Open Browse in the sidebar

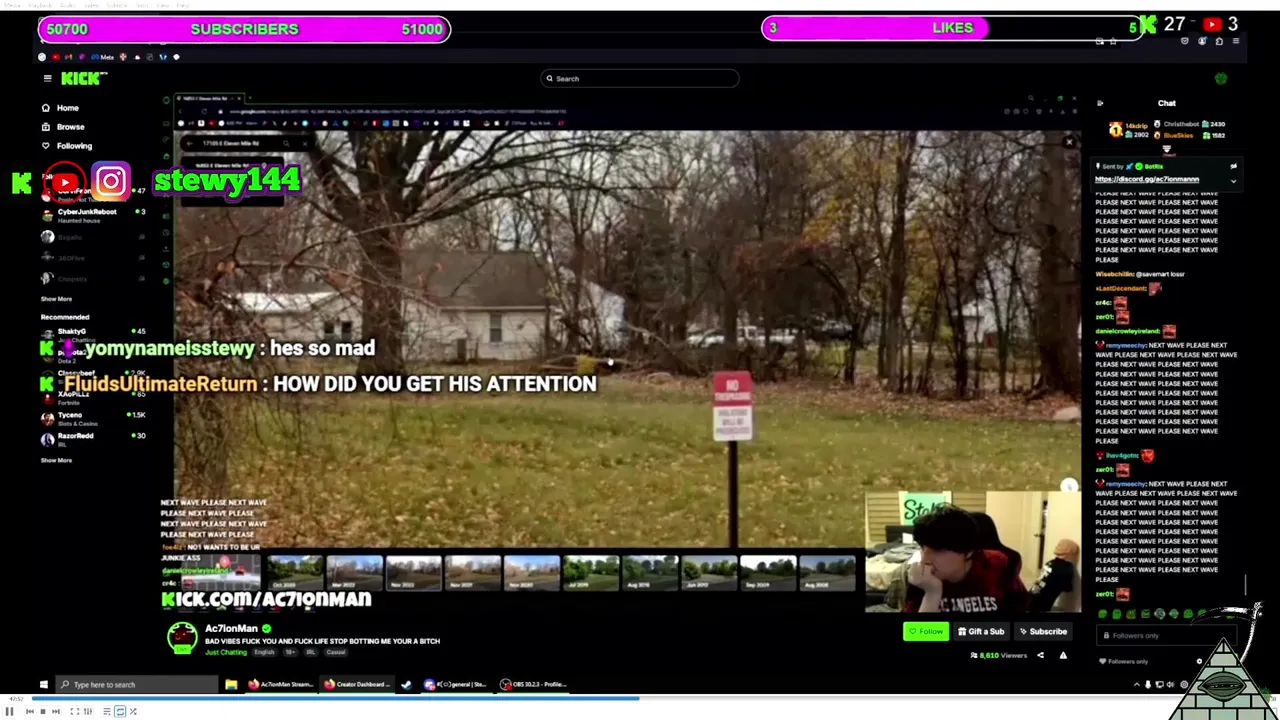pyautogui.click(x=62, y=127)
